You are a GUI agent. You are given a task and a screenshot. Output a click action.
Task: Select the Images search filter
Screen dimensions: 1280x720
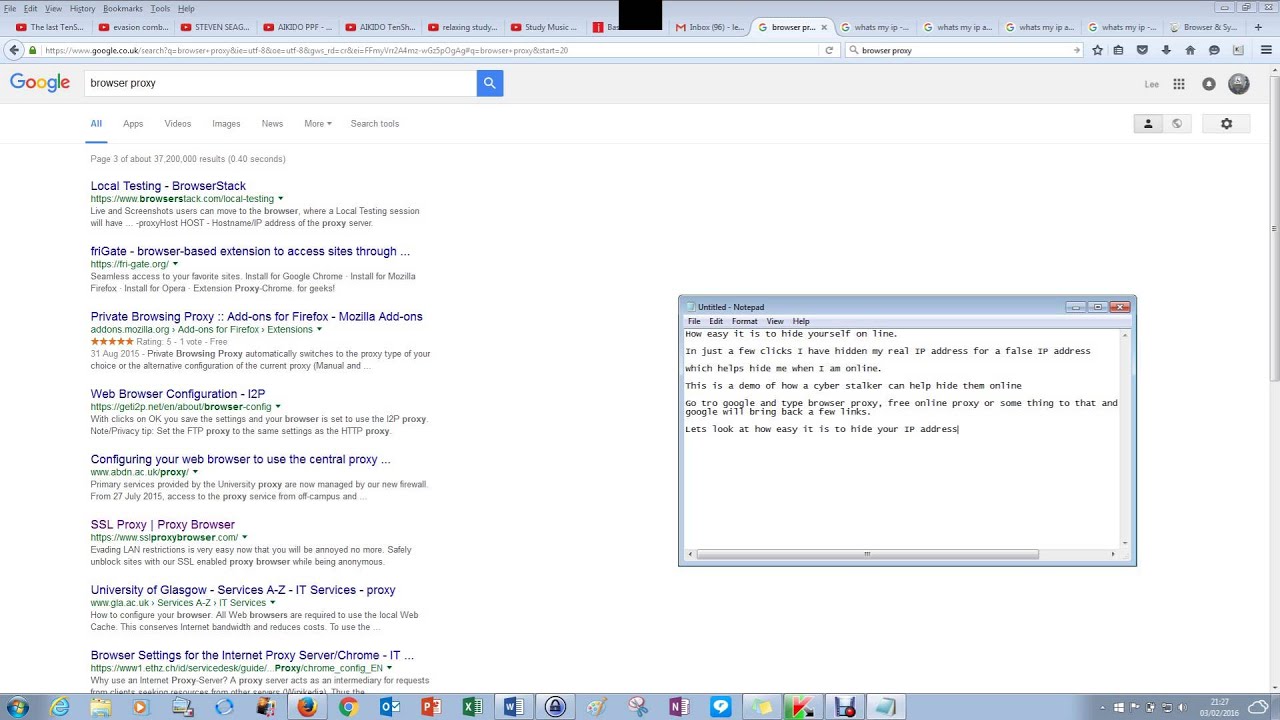tap(226, 124)
